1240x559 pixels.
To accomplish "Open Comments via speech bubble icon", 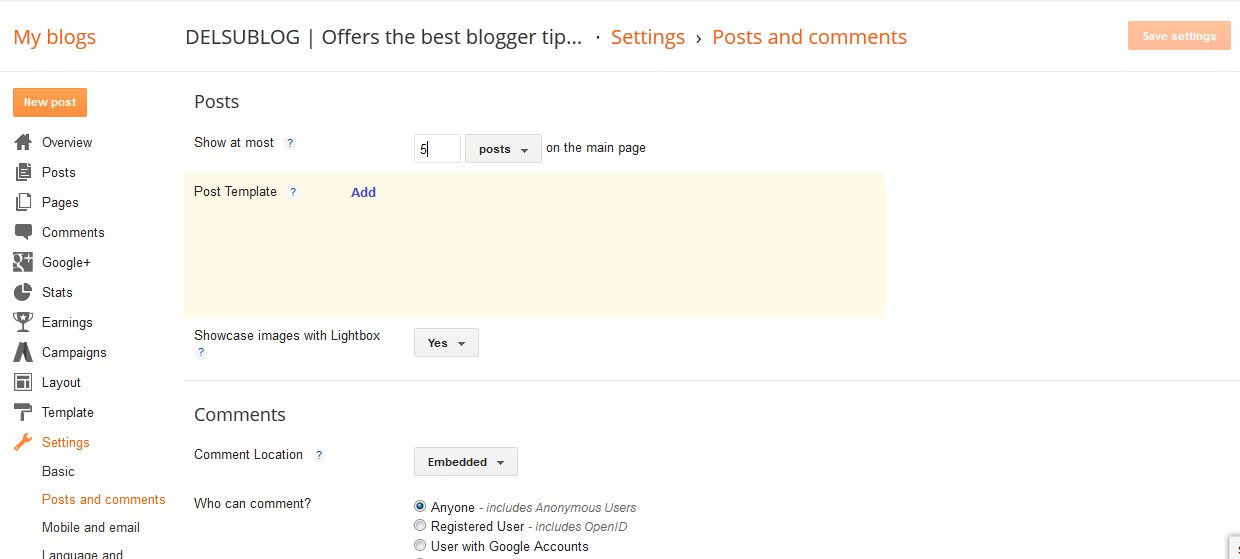I will pyautogui.click(x=23, y=232).
